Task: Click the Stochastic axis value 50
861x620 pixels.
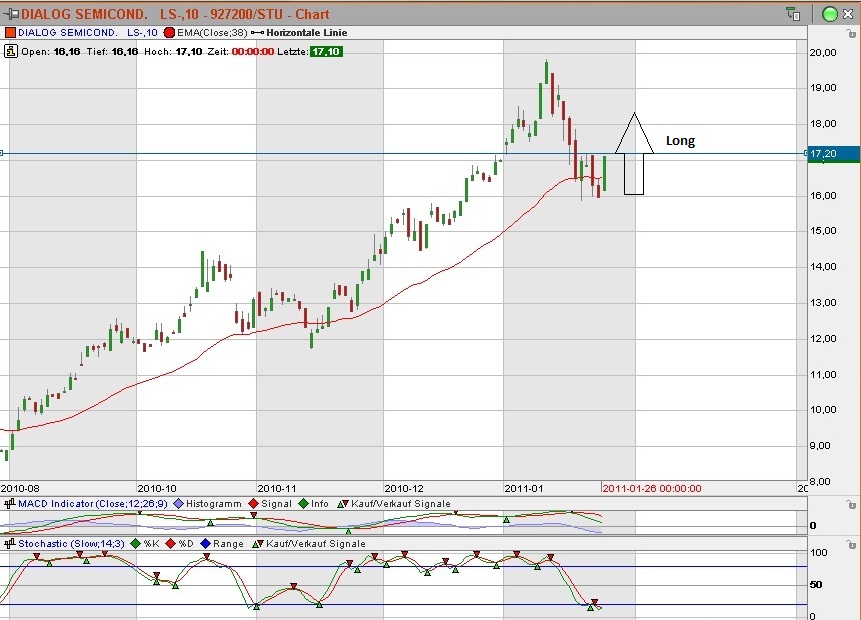Action: pyautogui.click(x=816, y=584)
